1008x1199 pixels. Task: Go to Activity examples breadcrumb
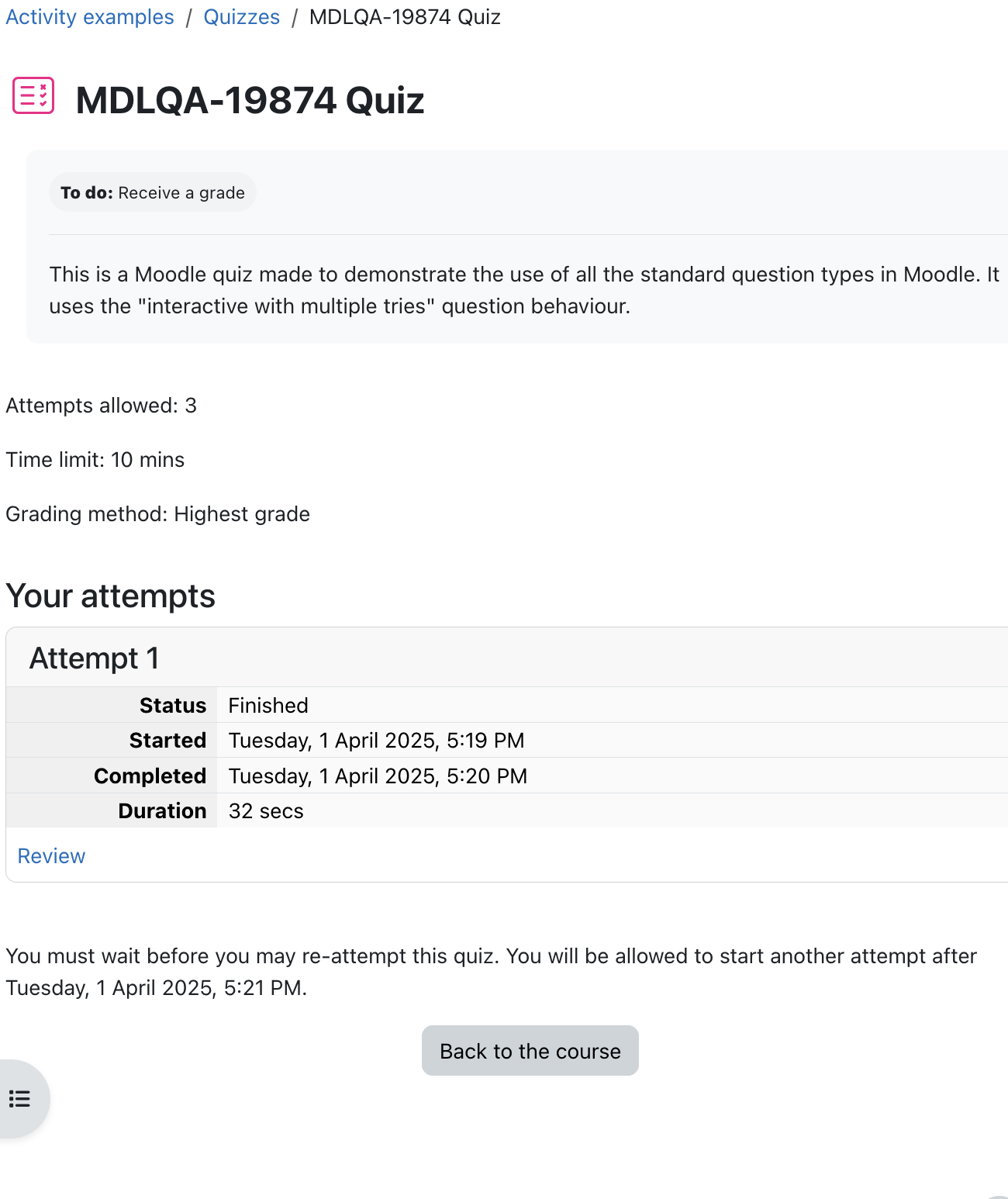(90, 17)
